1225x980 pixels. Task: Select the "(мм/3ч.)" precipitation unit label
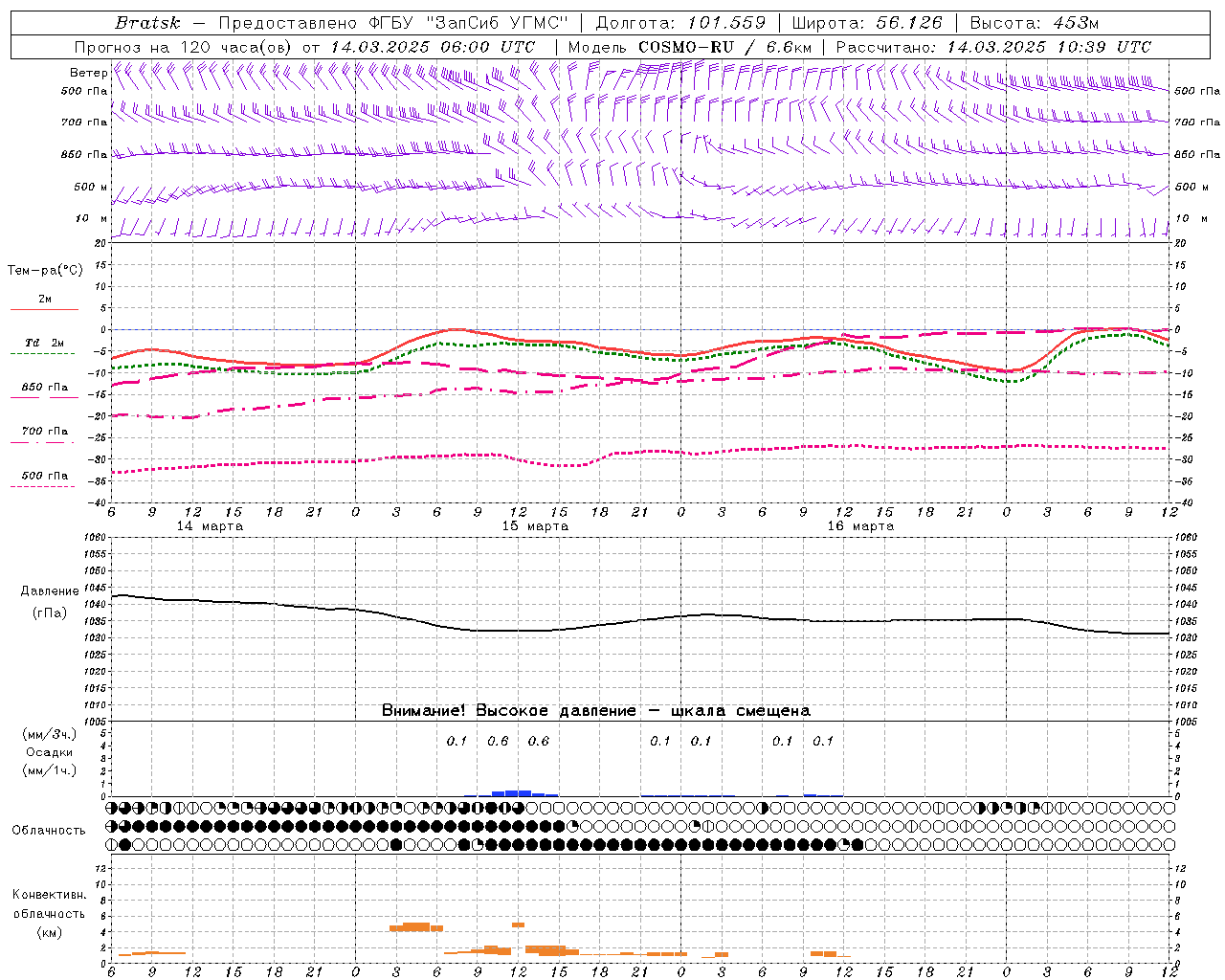[50, 734]
